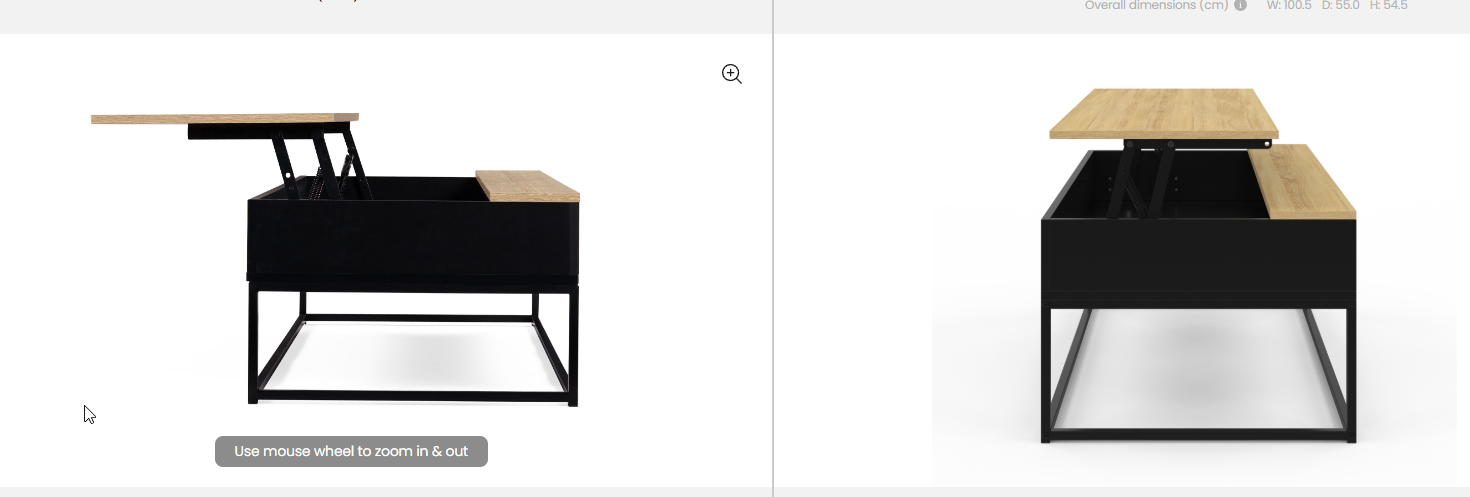Image resolution: width=1470 pixels, height=497 pixels.
Task: Click the magnifier zoom-in icon
Action: 732,74
